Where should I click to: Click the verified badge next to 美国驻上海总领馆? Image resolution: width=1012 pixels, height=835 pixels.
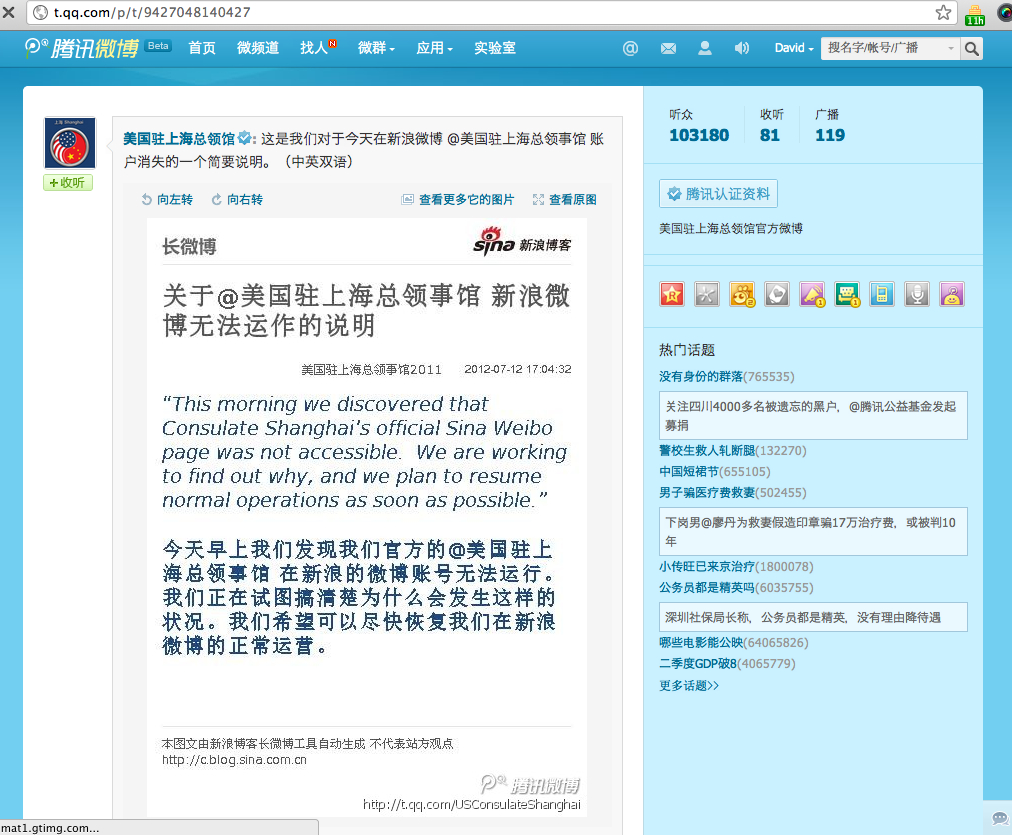[x=245, y=137]
